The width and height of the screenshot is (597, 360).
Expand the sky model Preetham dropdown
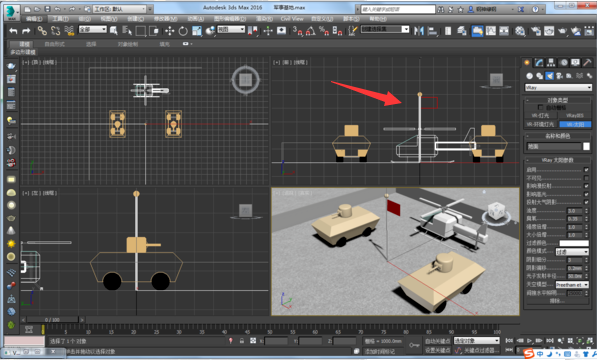[572, 285]
